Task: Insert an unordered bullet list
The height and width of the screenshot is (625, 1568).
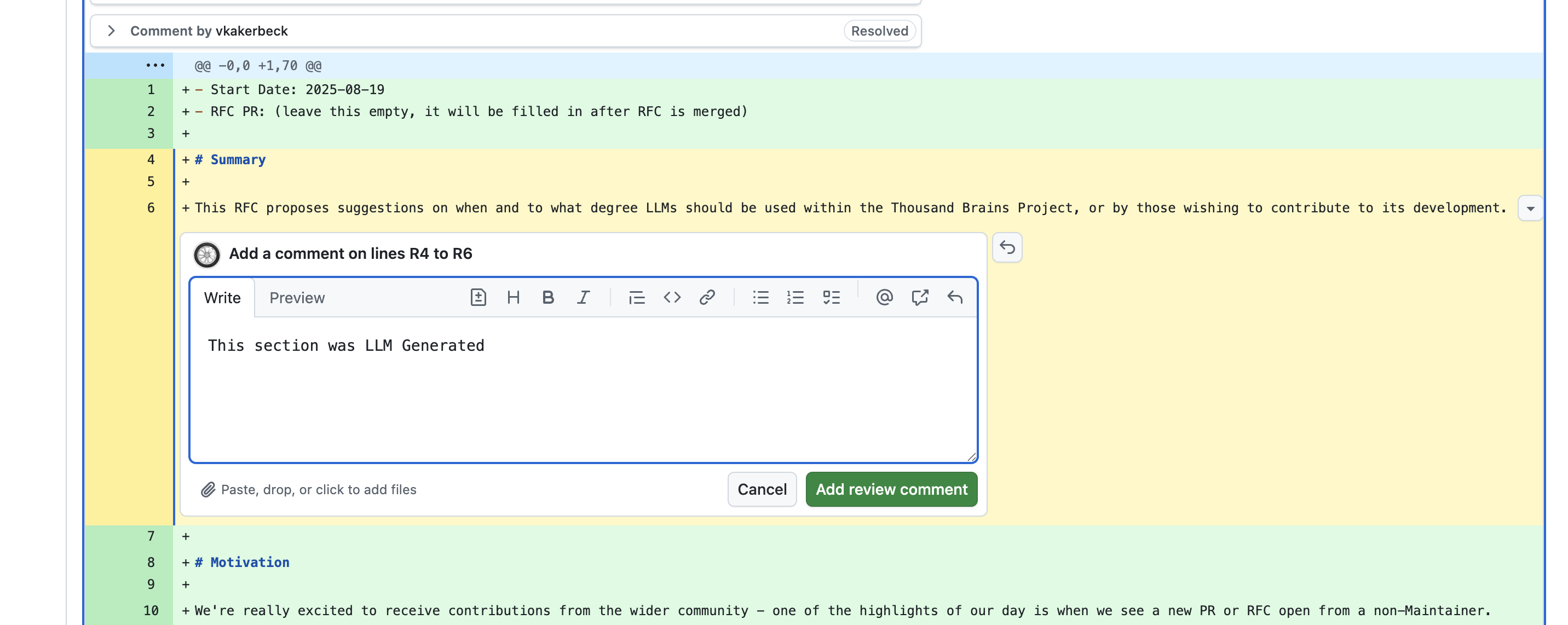Action: pos(760,298)
